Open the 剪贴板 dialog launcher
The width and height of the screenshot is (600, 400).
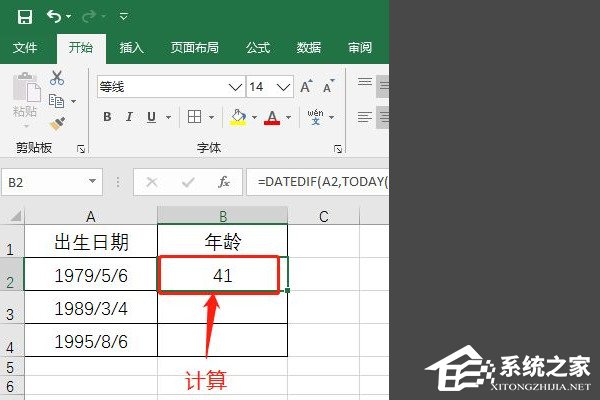pyautogui.click(x=81, y=149)
